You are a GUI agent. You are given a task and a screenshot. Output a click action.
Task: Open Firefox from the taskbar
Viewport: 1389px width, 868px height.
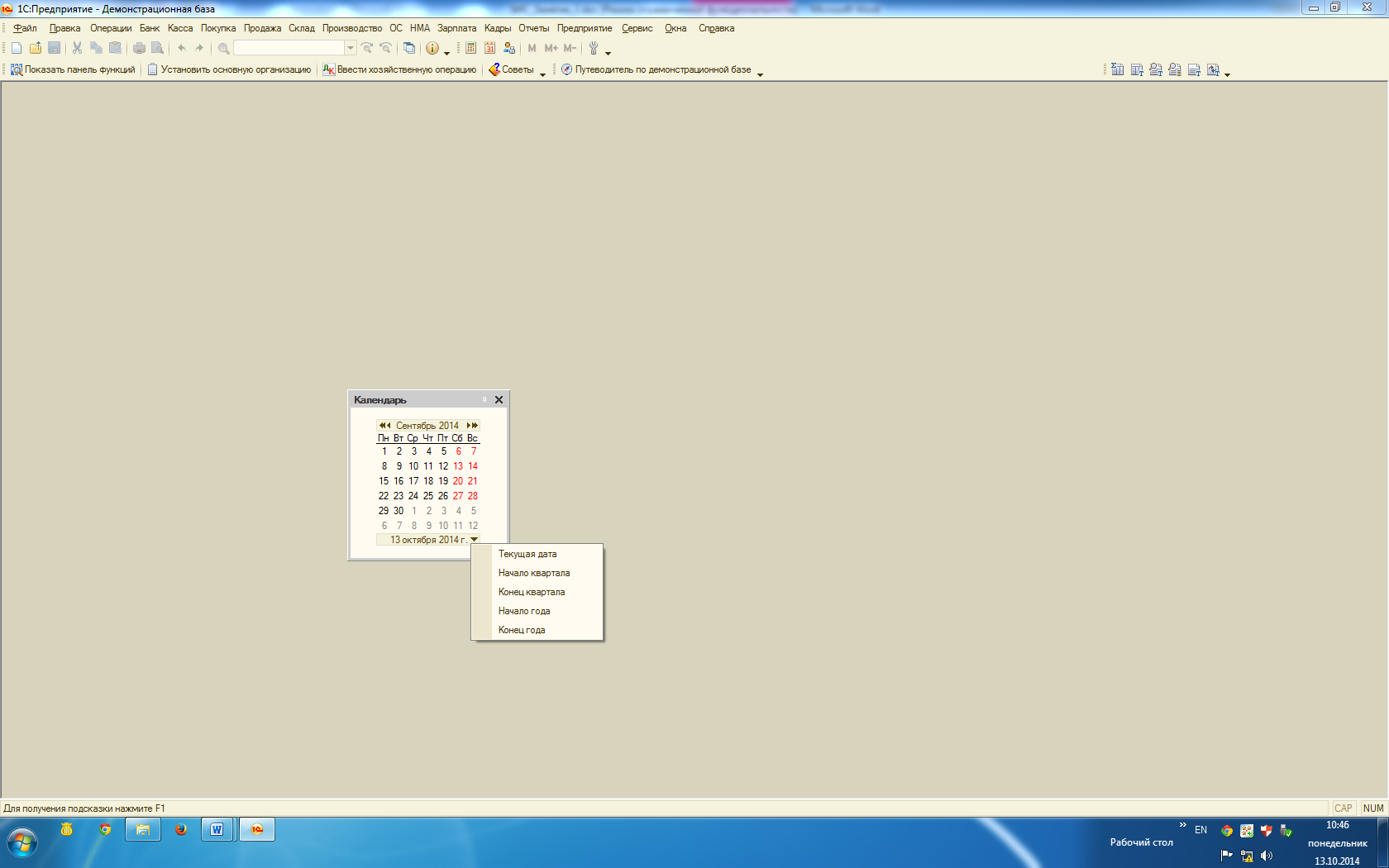[181, 829]
